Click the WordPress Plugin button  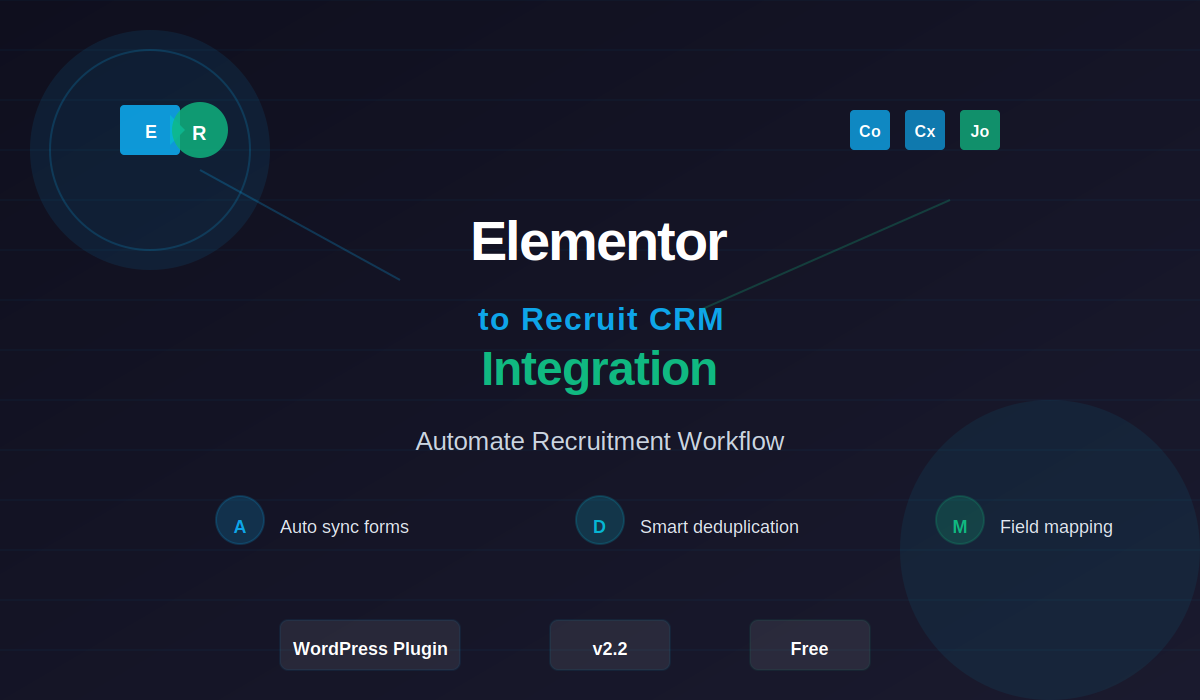tap(370, 645)
